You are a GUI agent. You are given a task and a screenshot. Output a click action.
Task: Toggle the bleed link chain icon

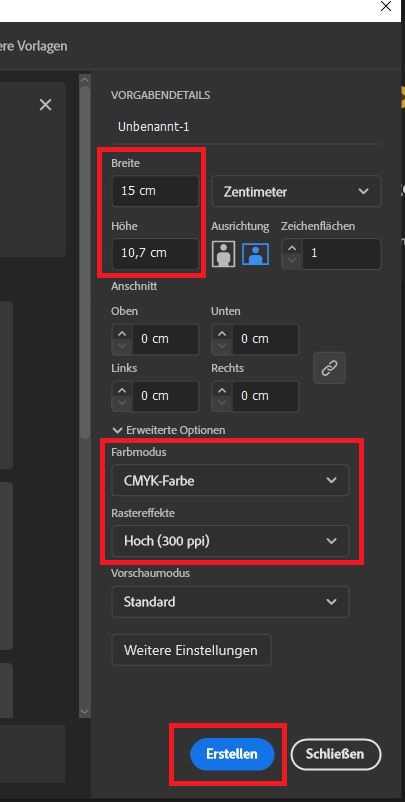[329, 368]
